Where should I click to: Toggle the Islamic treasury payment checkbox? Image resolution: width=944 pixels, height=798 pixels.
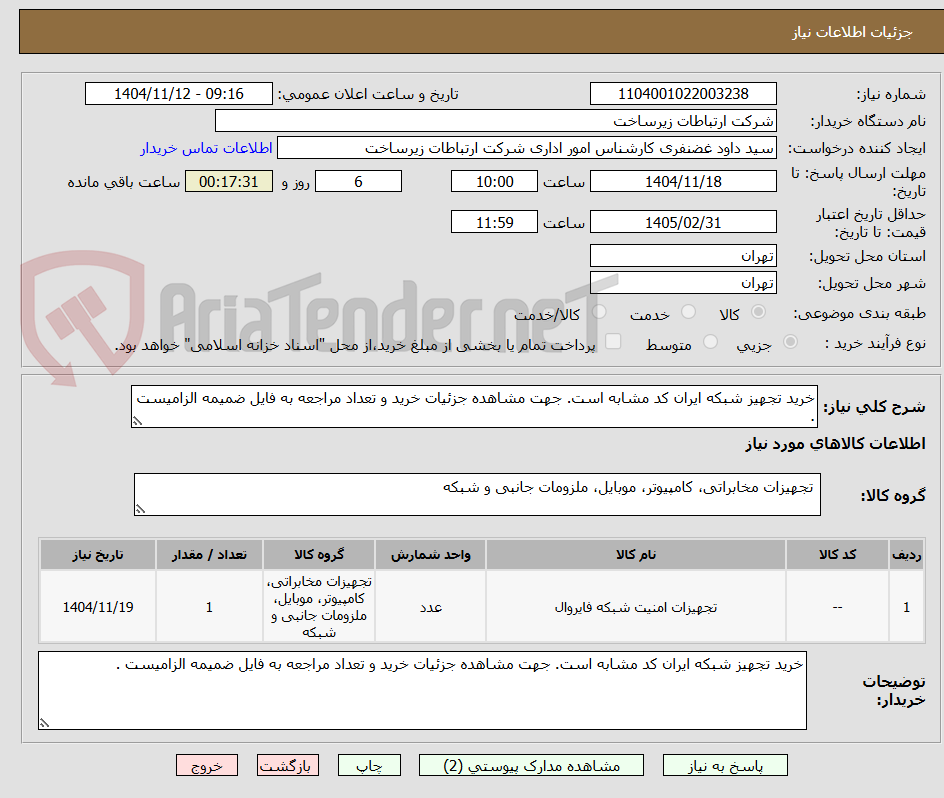613,341
